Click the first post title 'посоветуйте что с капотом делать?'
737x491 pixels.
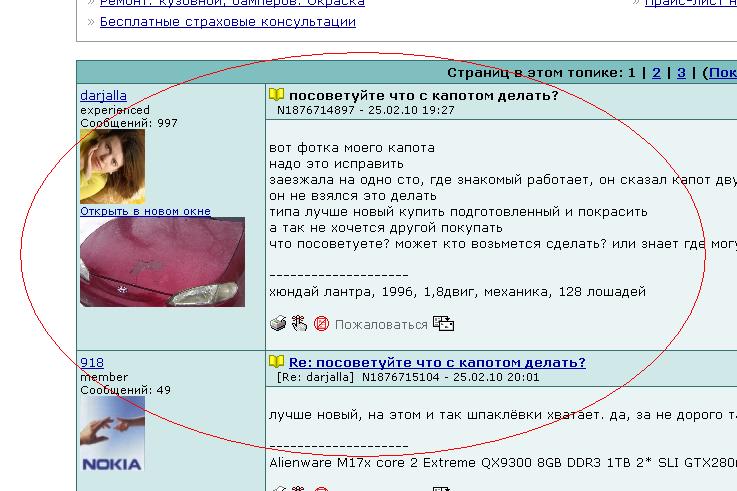coord(424,96)
